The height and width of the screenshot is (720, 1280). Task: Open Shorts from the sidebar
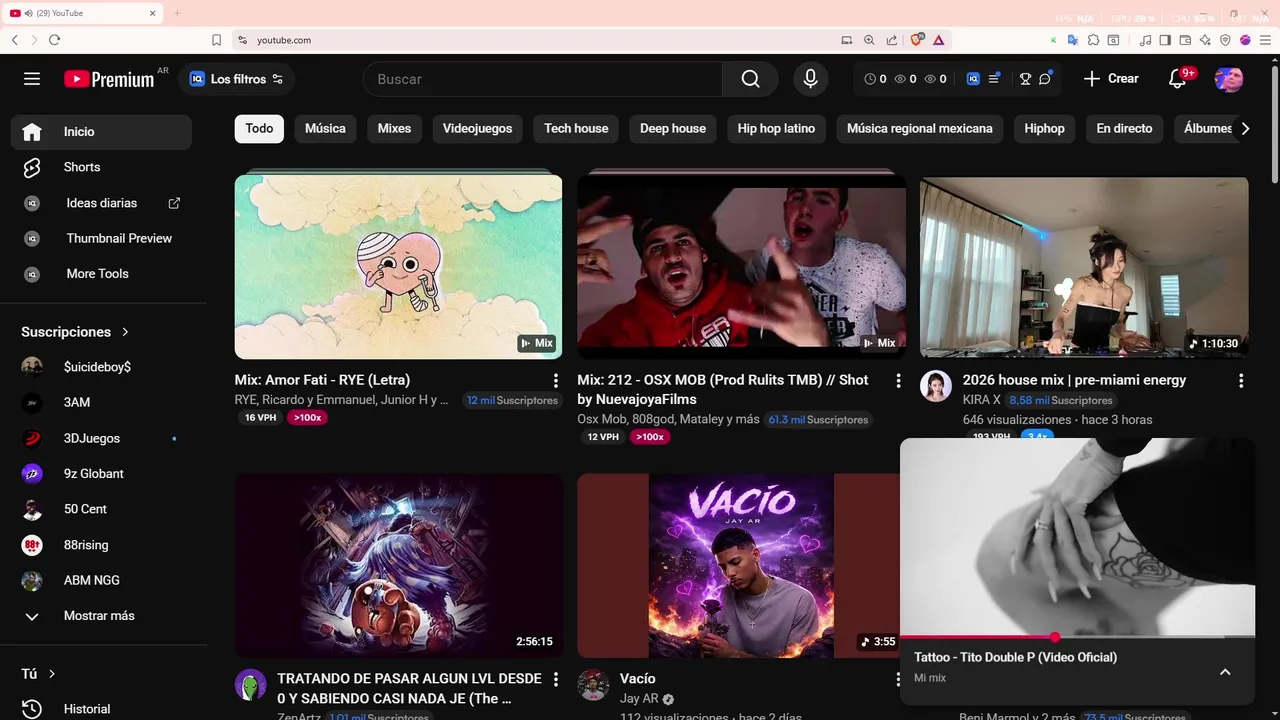coord(101,167)
